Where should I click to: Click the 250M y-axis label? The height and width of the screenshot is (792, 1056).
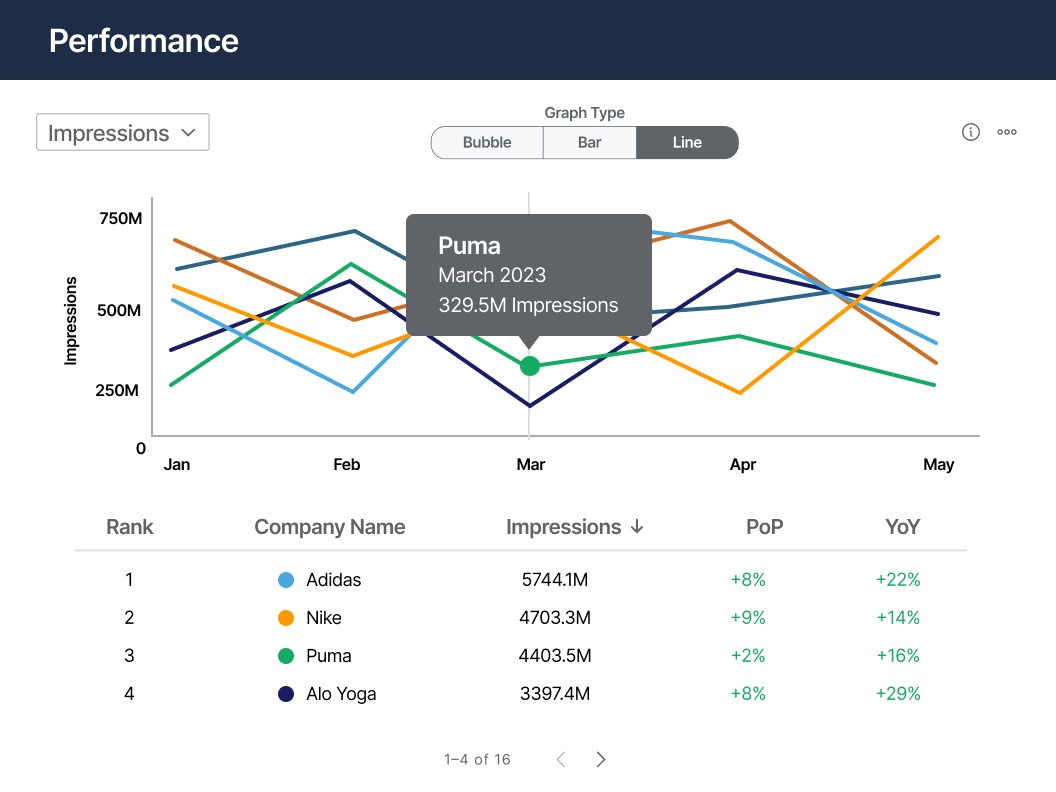pyautogui.click(x=117, y=391)
